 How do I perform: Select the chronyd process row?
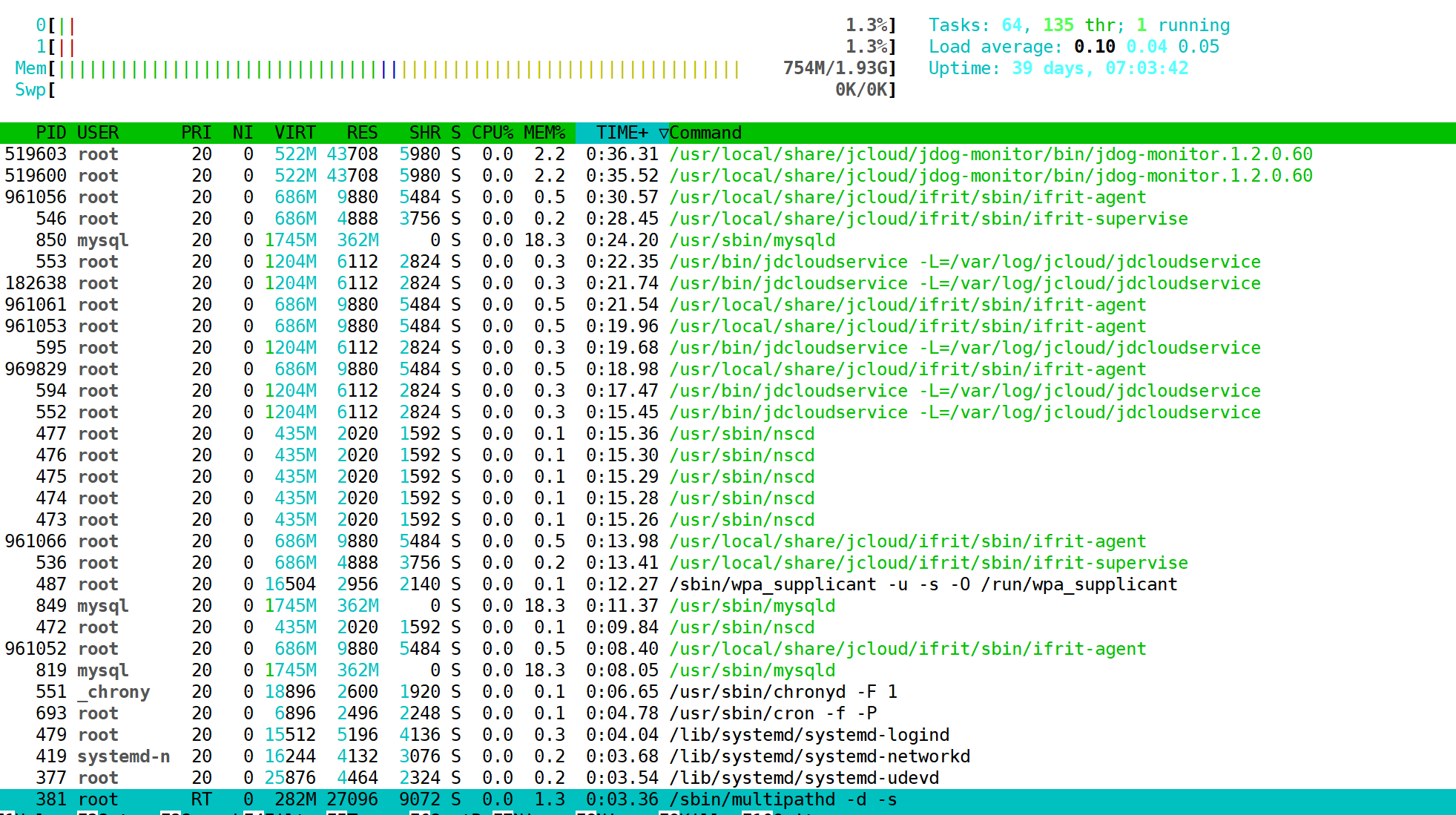click(x=783, y=693)
